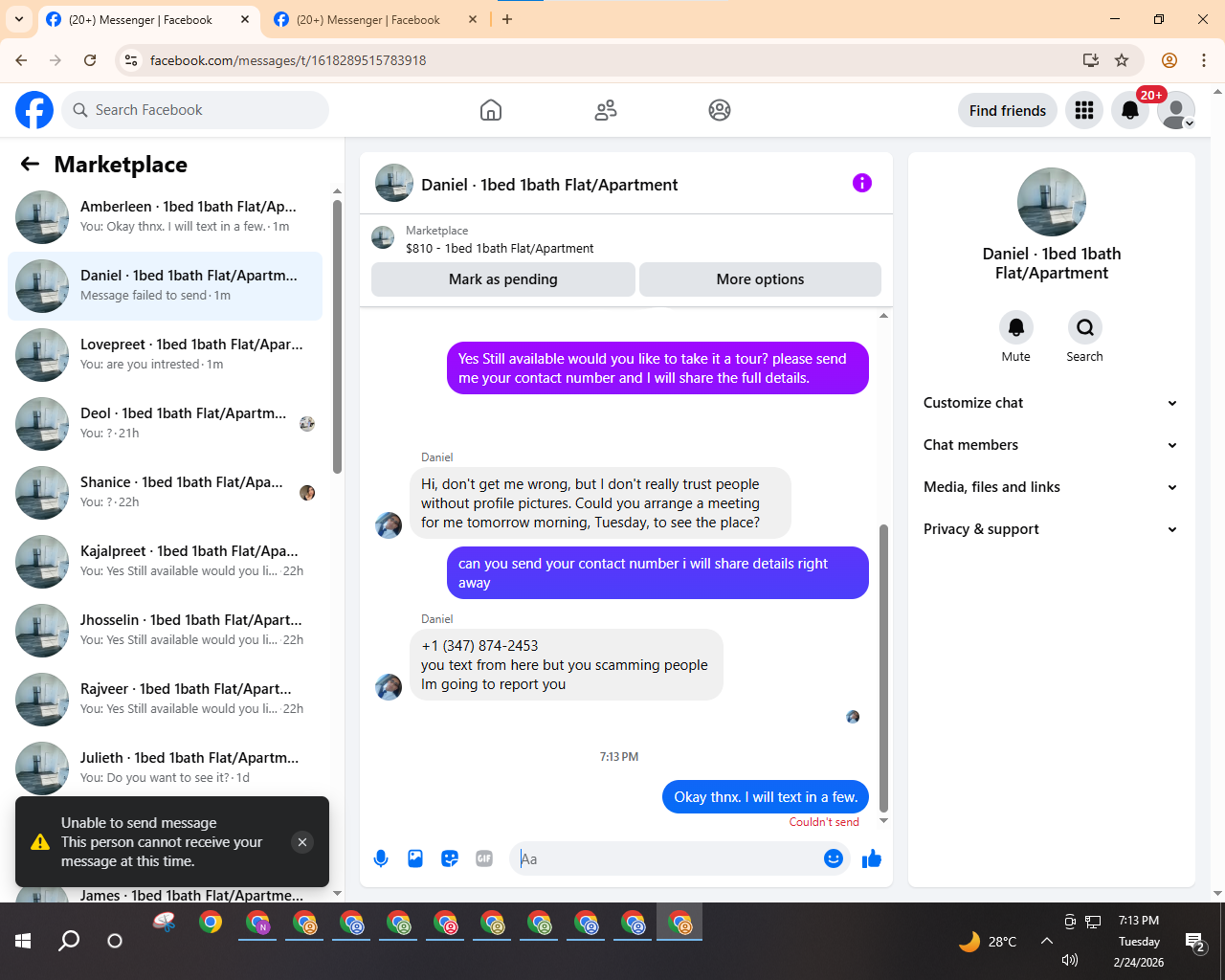Open Kajalpreet conversation
The height and width of the screenshot is (980, 1225).
coord(165,562)
